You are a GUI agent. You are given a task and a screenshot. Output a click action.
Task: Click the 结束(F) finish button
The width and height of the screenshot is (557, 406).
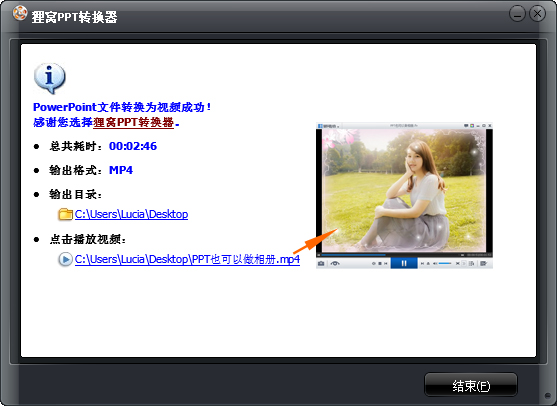click(471, 385)
